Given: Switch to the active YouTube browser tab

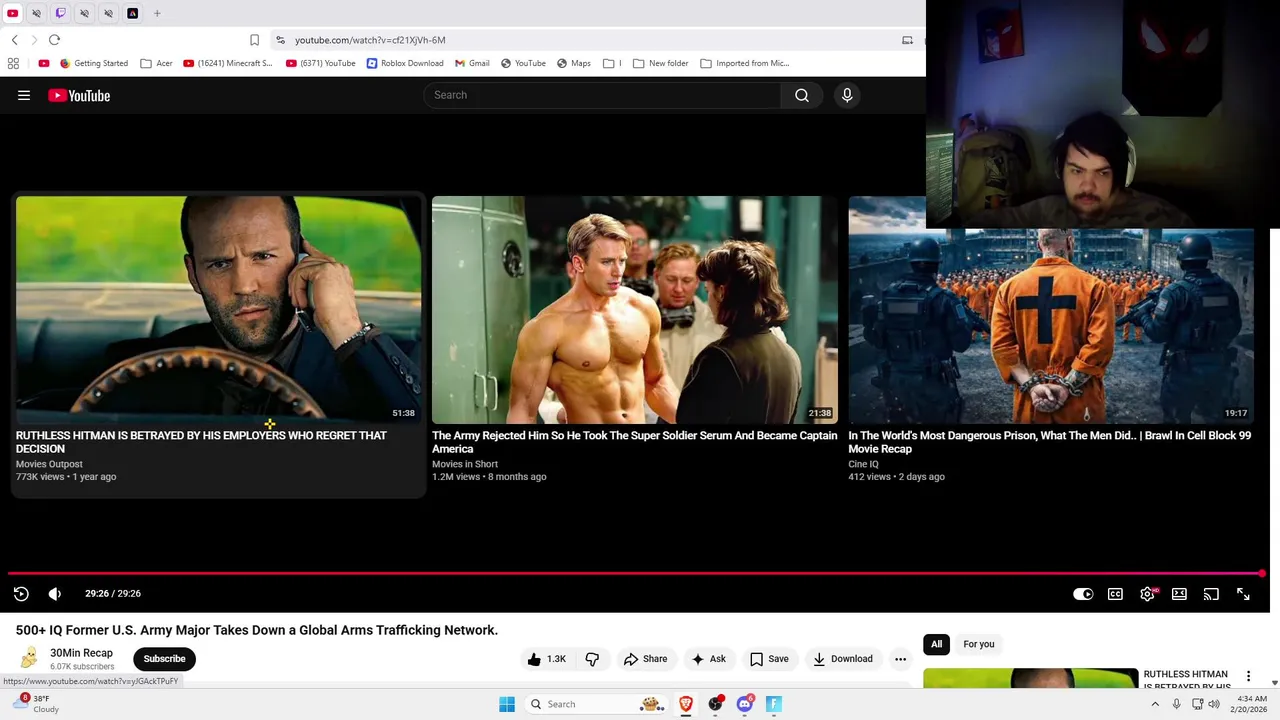Looking at the screenshot, I should (x=12, y=13).
